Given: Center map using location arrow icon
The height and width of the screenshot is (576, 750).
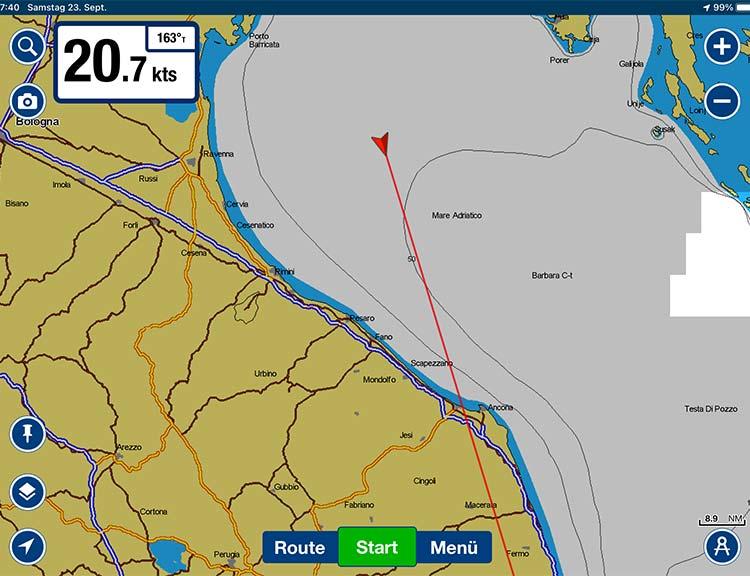Looking at the screenshot, I should [28, 546].
